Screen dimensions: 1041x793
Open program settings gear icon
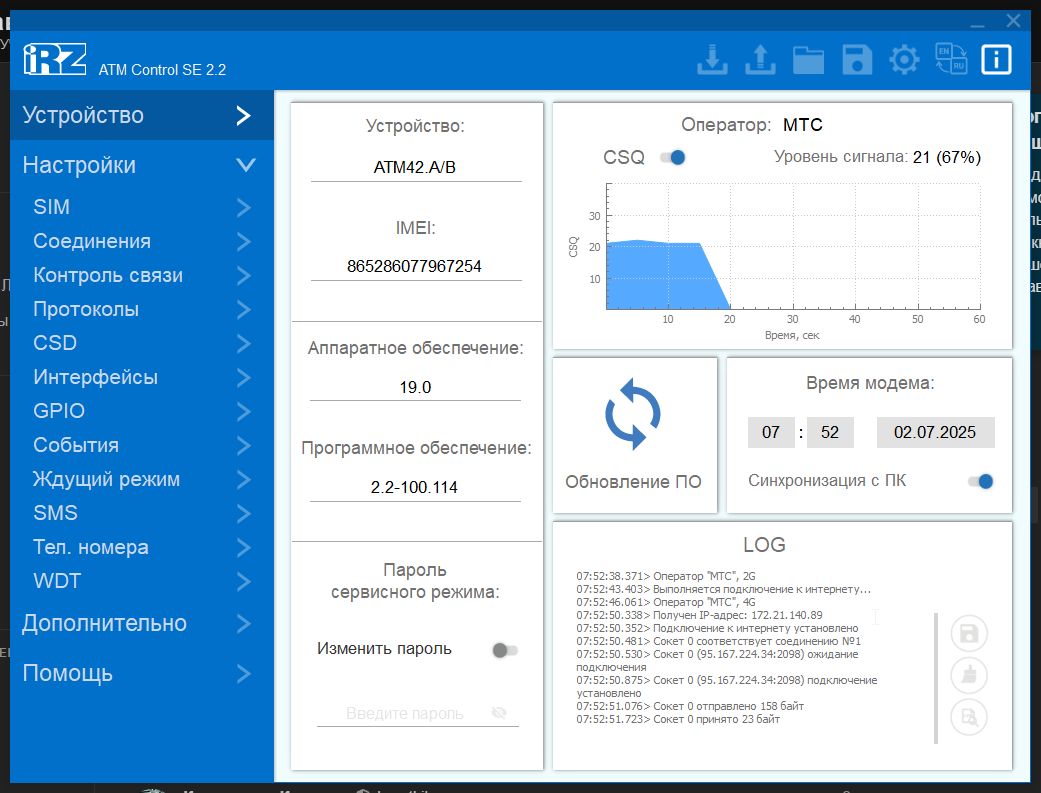pos(904,60)
